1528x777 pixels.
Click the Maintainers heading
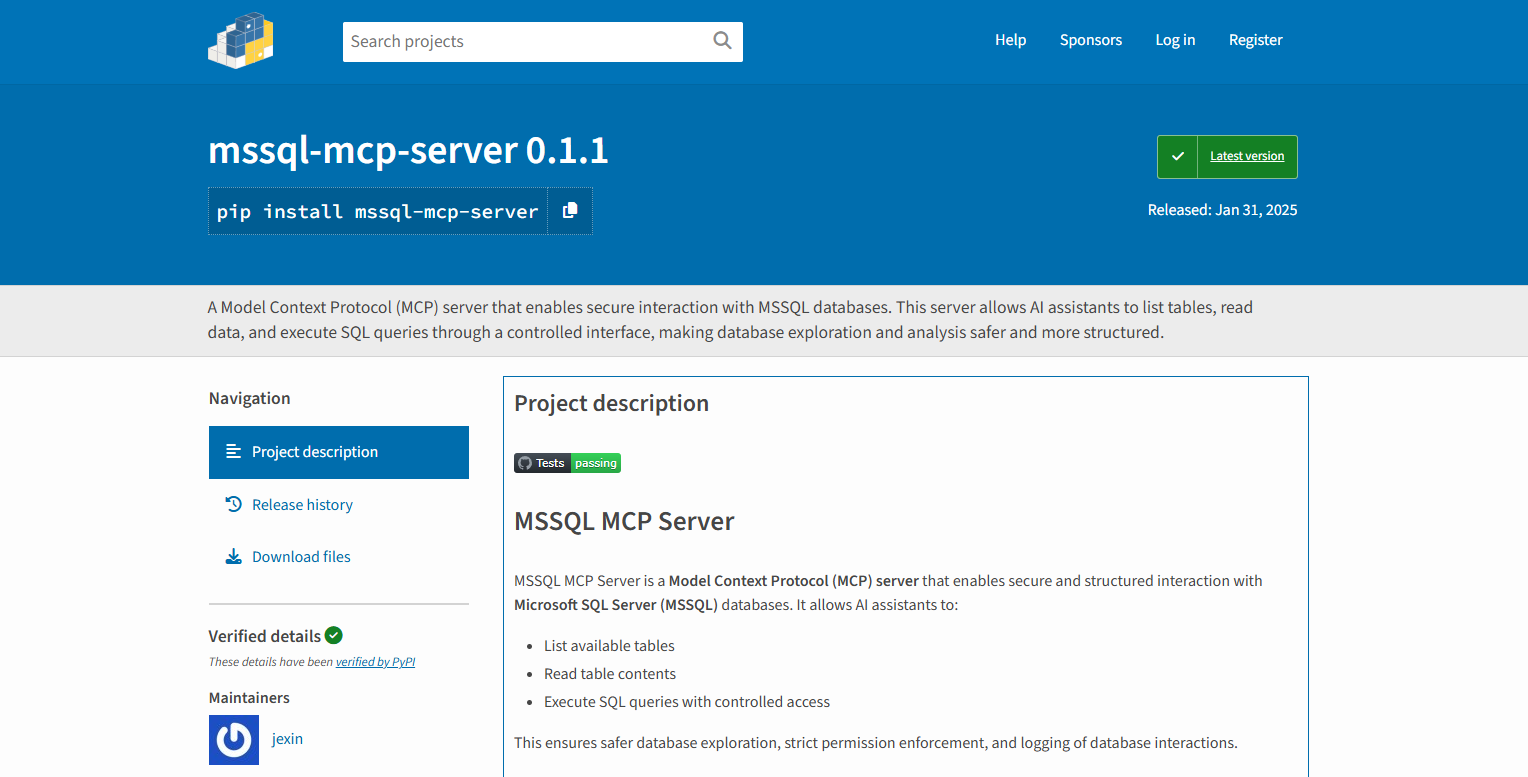point(249,698)
